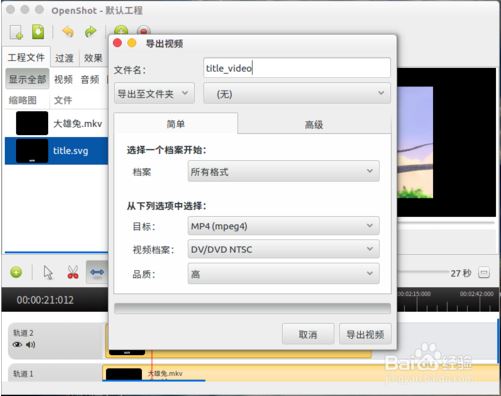The width and height of the screenshot is (501, 396).
Task: Open the 档案 所有格式 dropdown
Action: click(x=283, y=171)
